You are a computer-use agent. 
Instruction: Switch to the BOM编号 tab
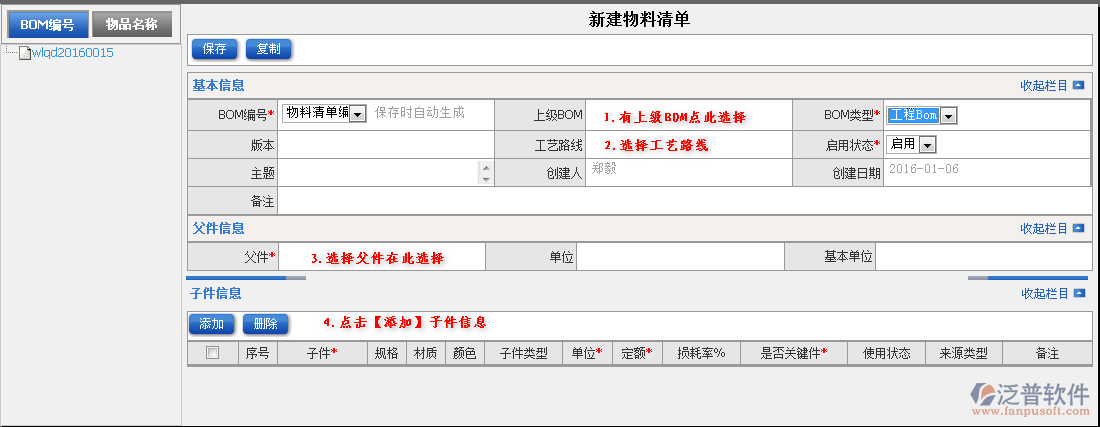[x=46, y=25]
